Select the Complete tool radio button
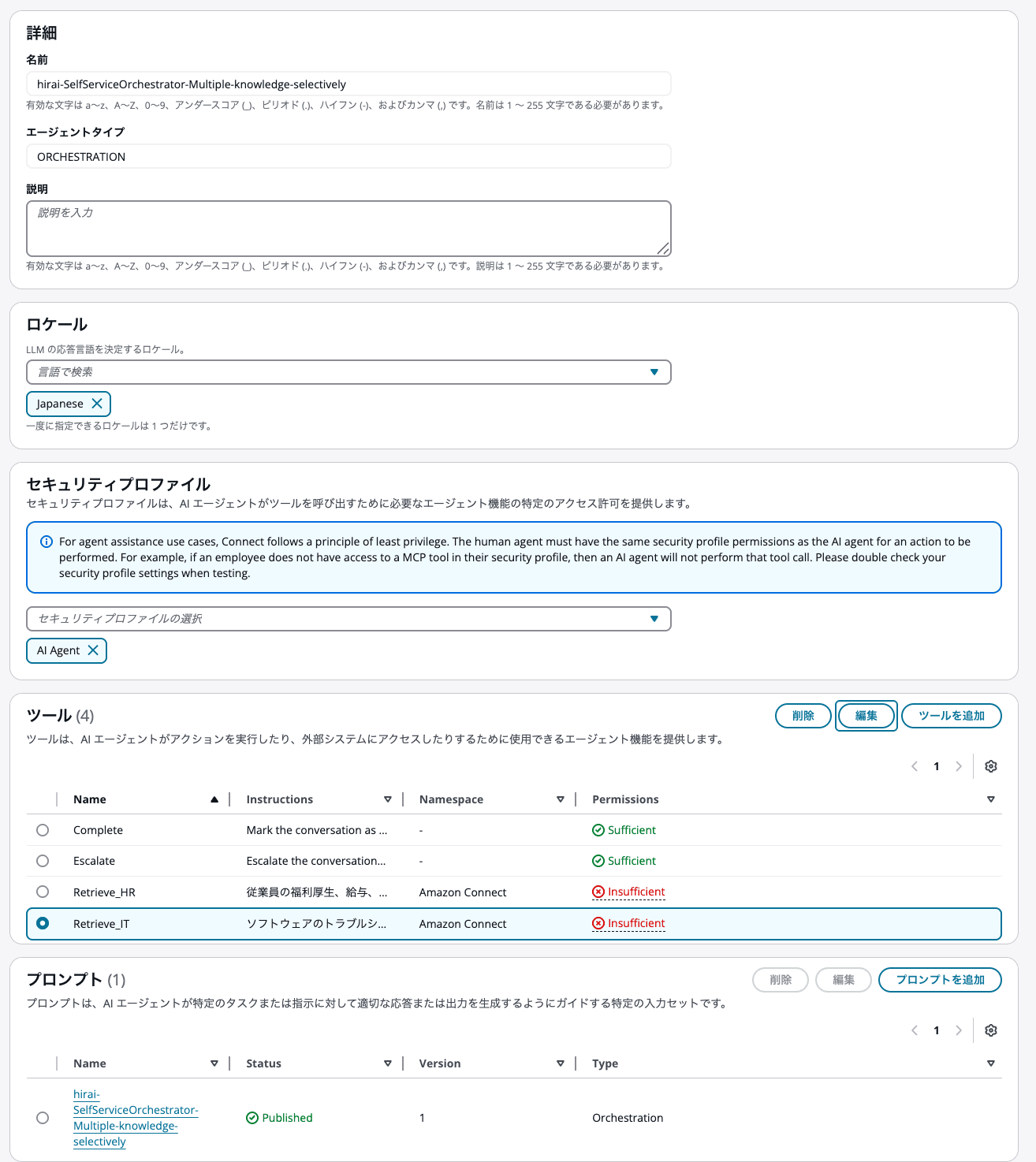The image size is (1036, 1162). click(43, 830)
